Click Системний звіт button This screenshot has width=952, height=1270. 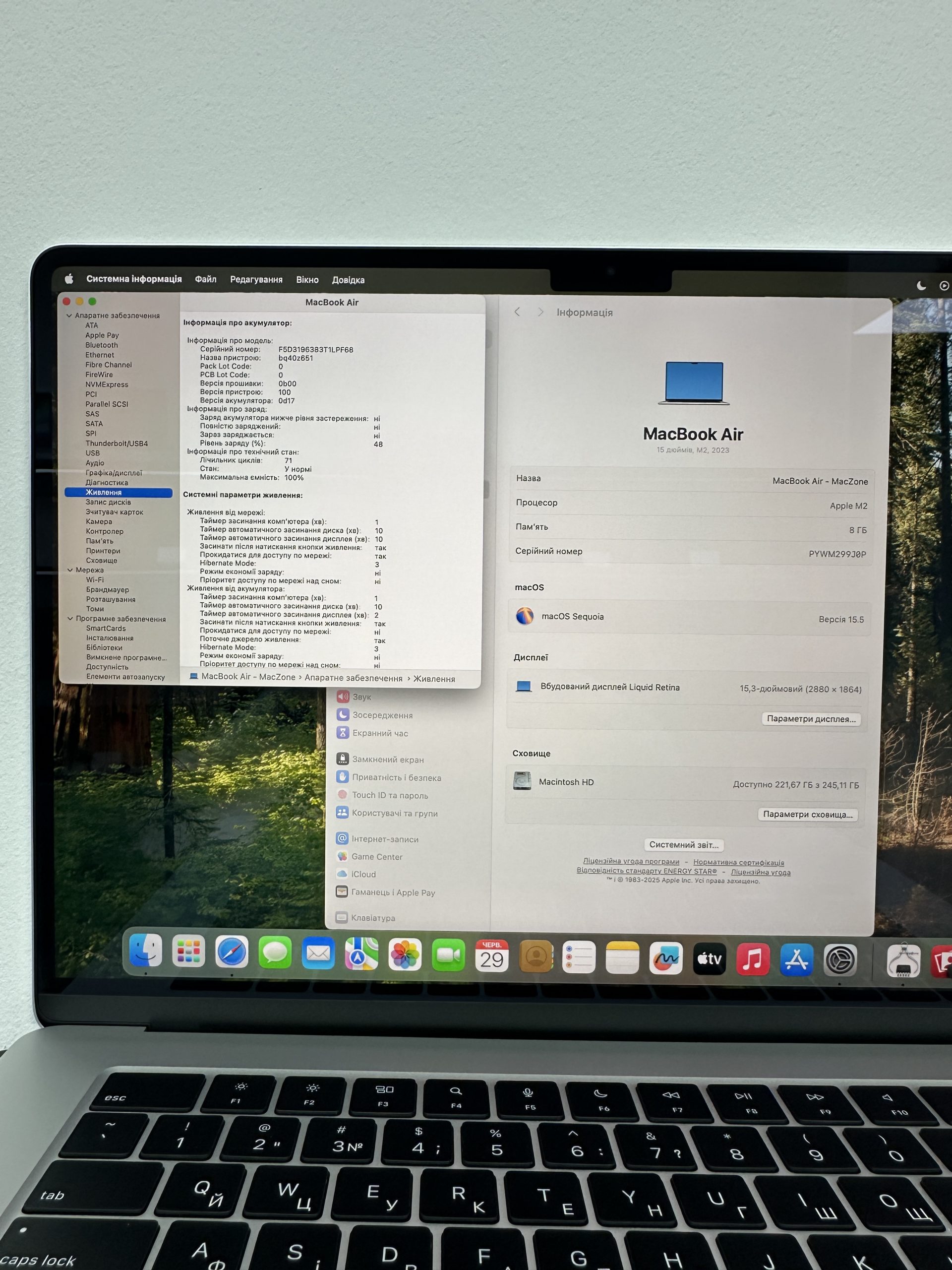tap(683, 844)
